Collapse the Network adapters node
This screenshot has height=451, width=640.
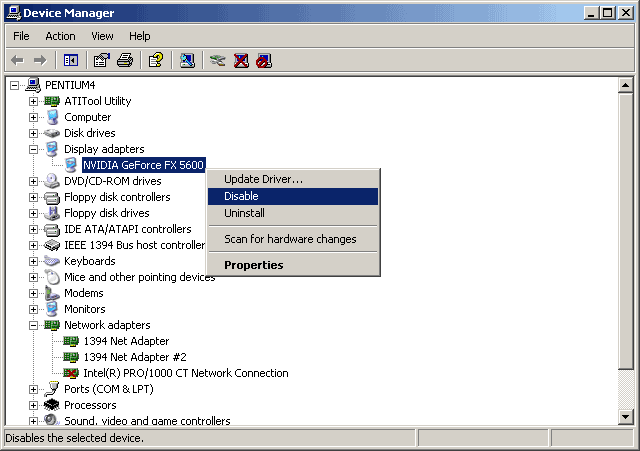click(33, 325)
